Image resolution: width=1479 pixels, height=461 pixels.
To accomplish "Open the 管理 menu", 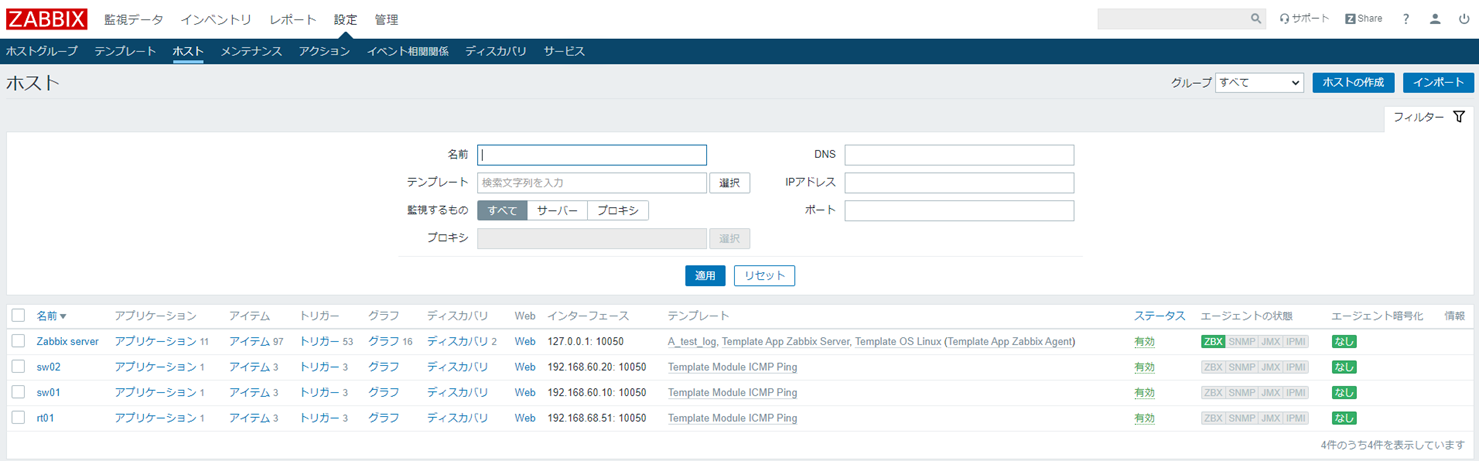I will [386, 19].
